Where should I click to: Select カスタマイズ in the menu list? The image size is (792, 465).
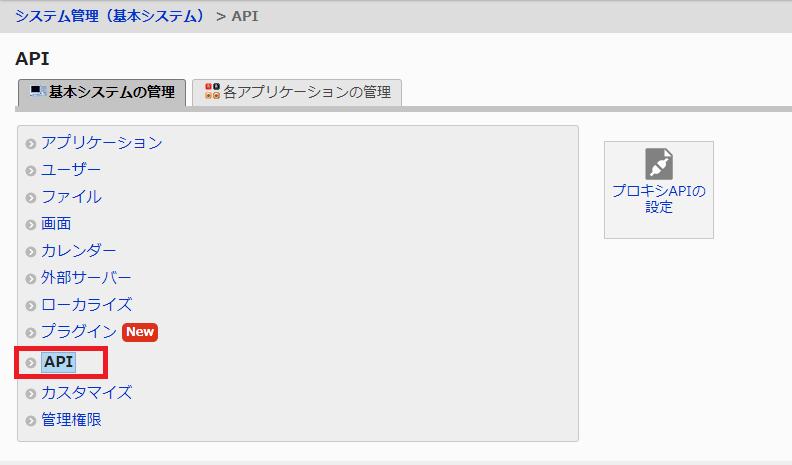click(86, 392)
